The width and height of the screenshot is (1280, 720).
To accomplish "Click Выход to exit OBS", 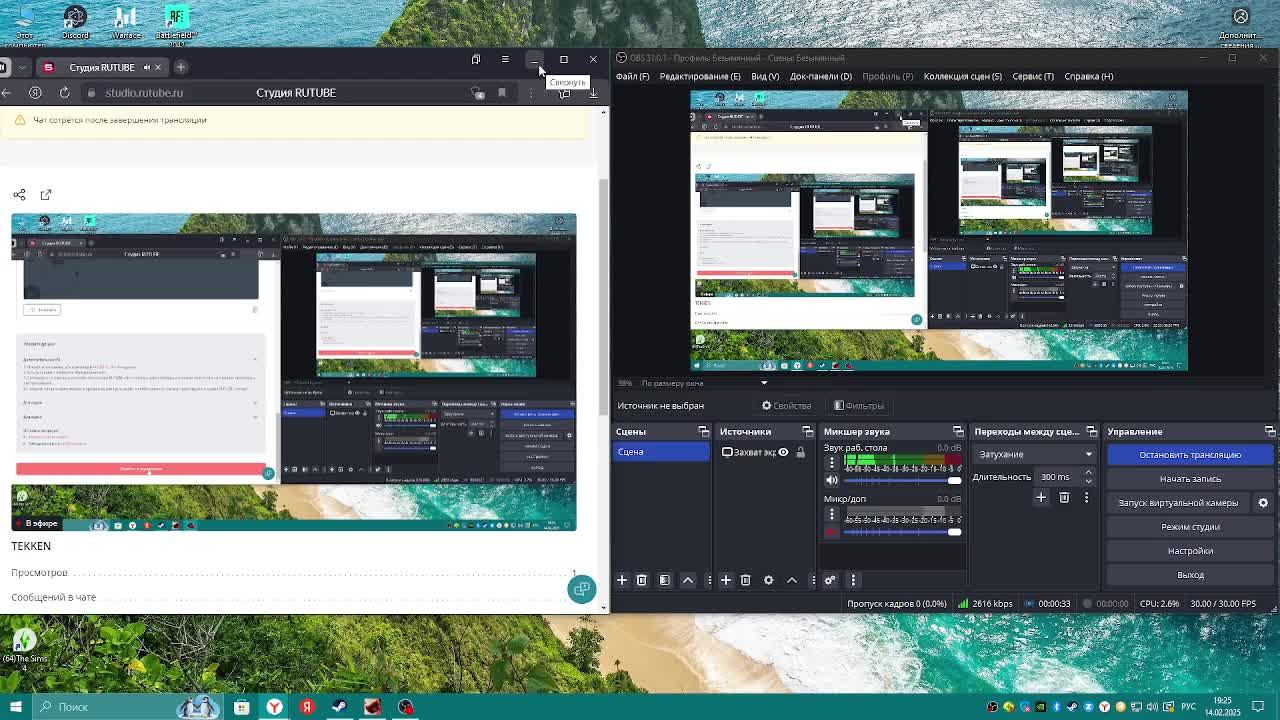I will tap(1190, 575).
